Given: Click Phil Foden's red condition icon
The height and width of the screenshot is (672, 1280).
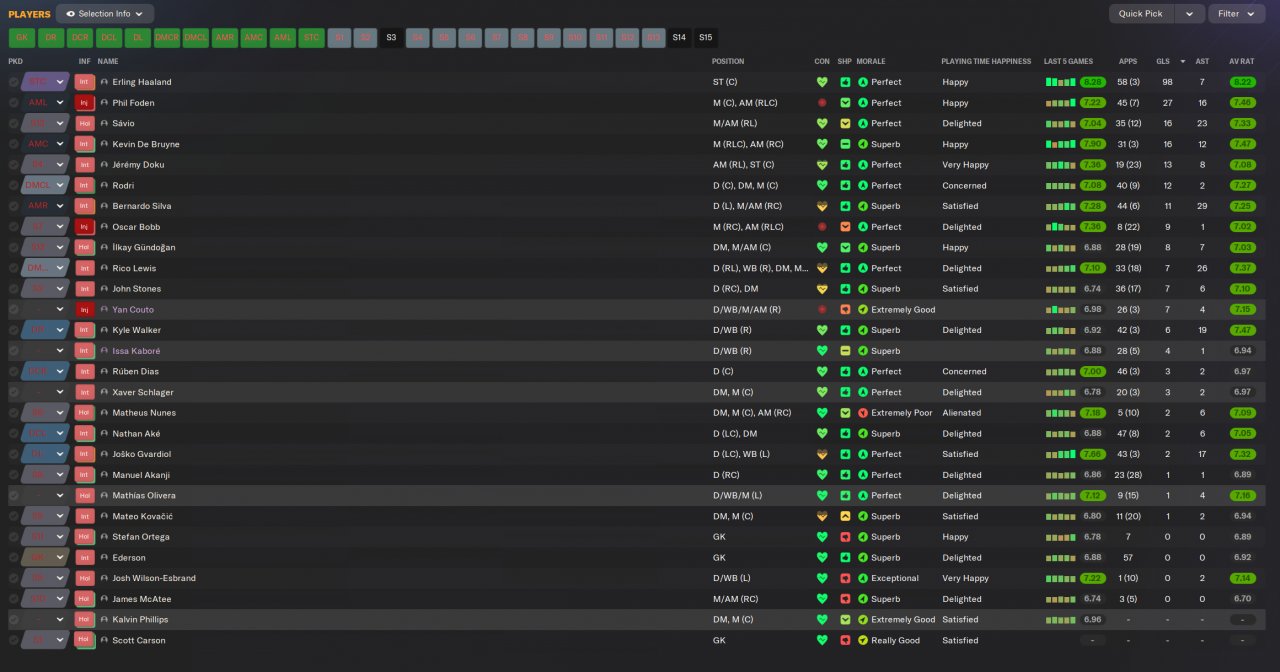Looking at the screenshot, I should pyautogui.click(x=822, y=103).
